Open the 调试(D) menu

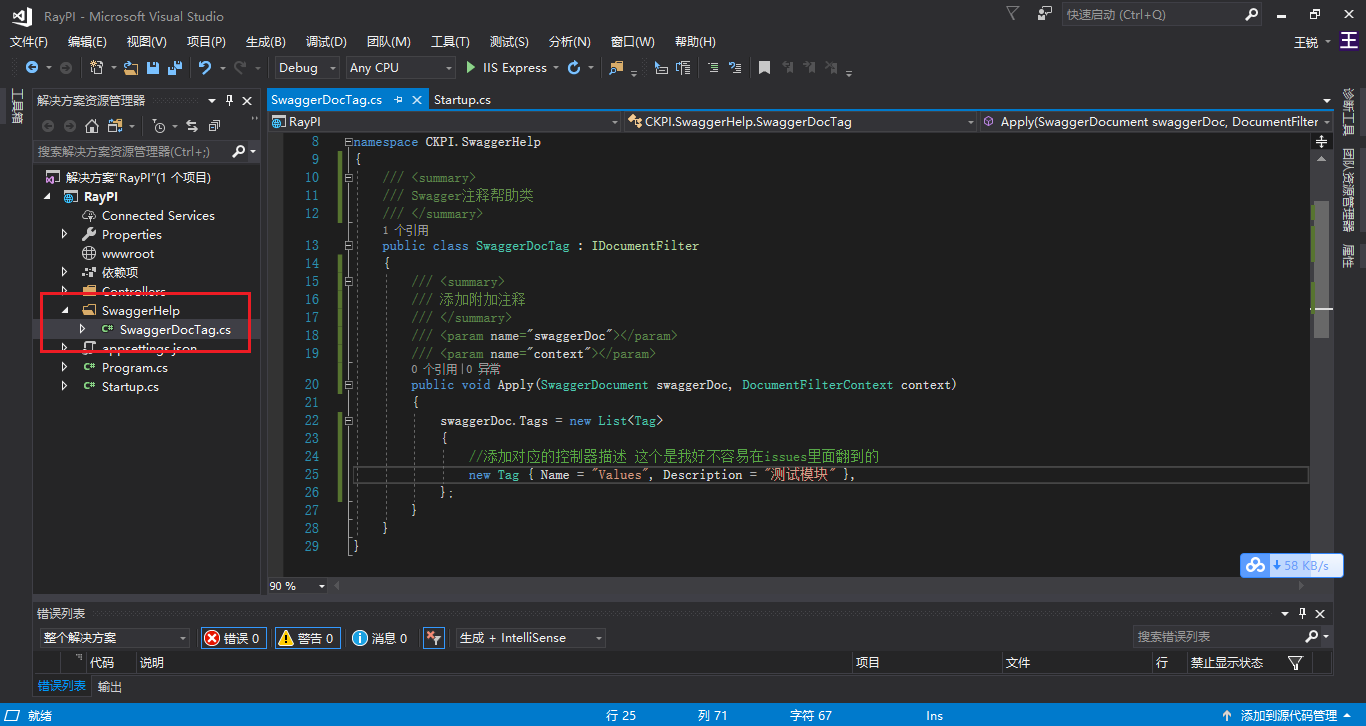pyautogui.click(x=326, y=41)
